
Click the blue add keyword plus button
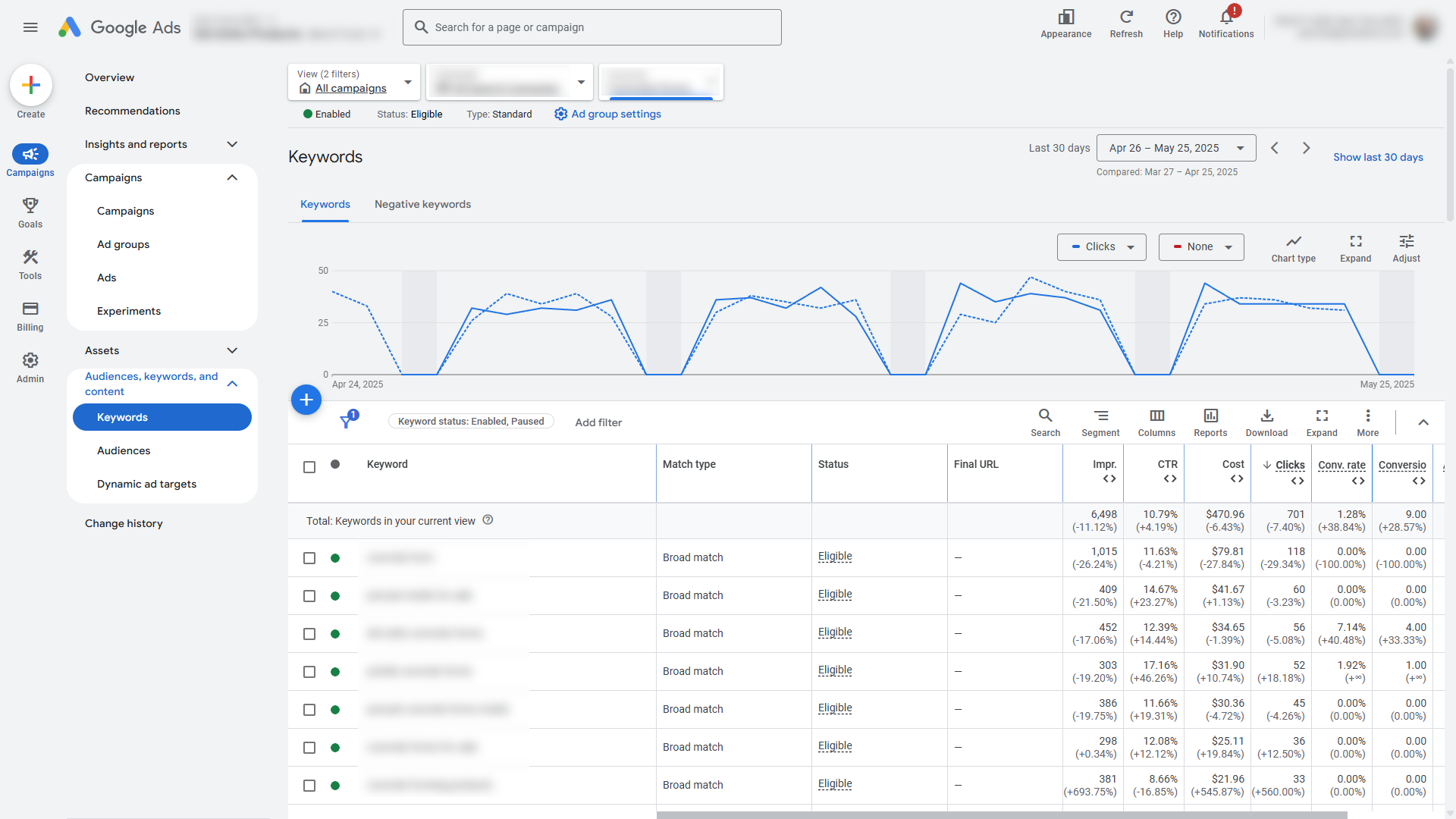pyautogui.click(x=306, y=400)
